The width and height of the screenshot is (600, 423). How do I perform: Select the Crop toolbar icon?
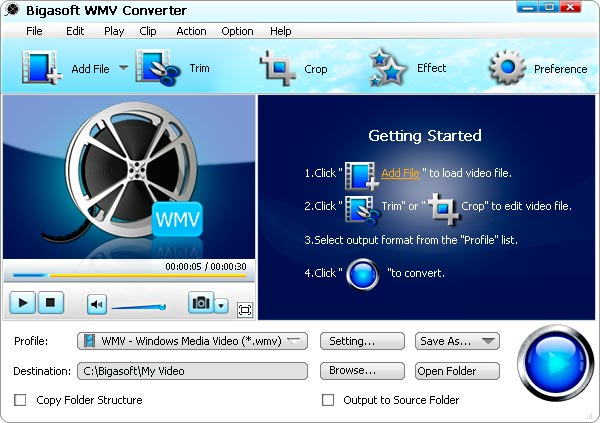[278, 68]
